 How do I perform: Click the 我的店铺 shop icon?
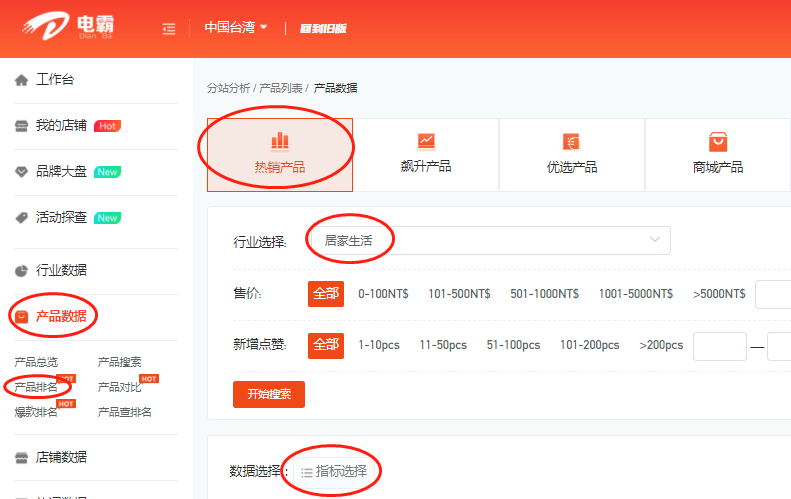tap(21, 126)
